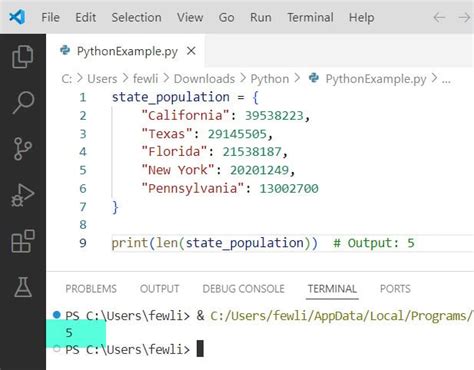The width and height of the screenshot is (474, 370).
Task: Click the closing brace on line 7
Action: coord(115,207)
